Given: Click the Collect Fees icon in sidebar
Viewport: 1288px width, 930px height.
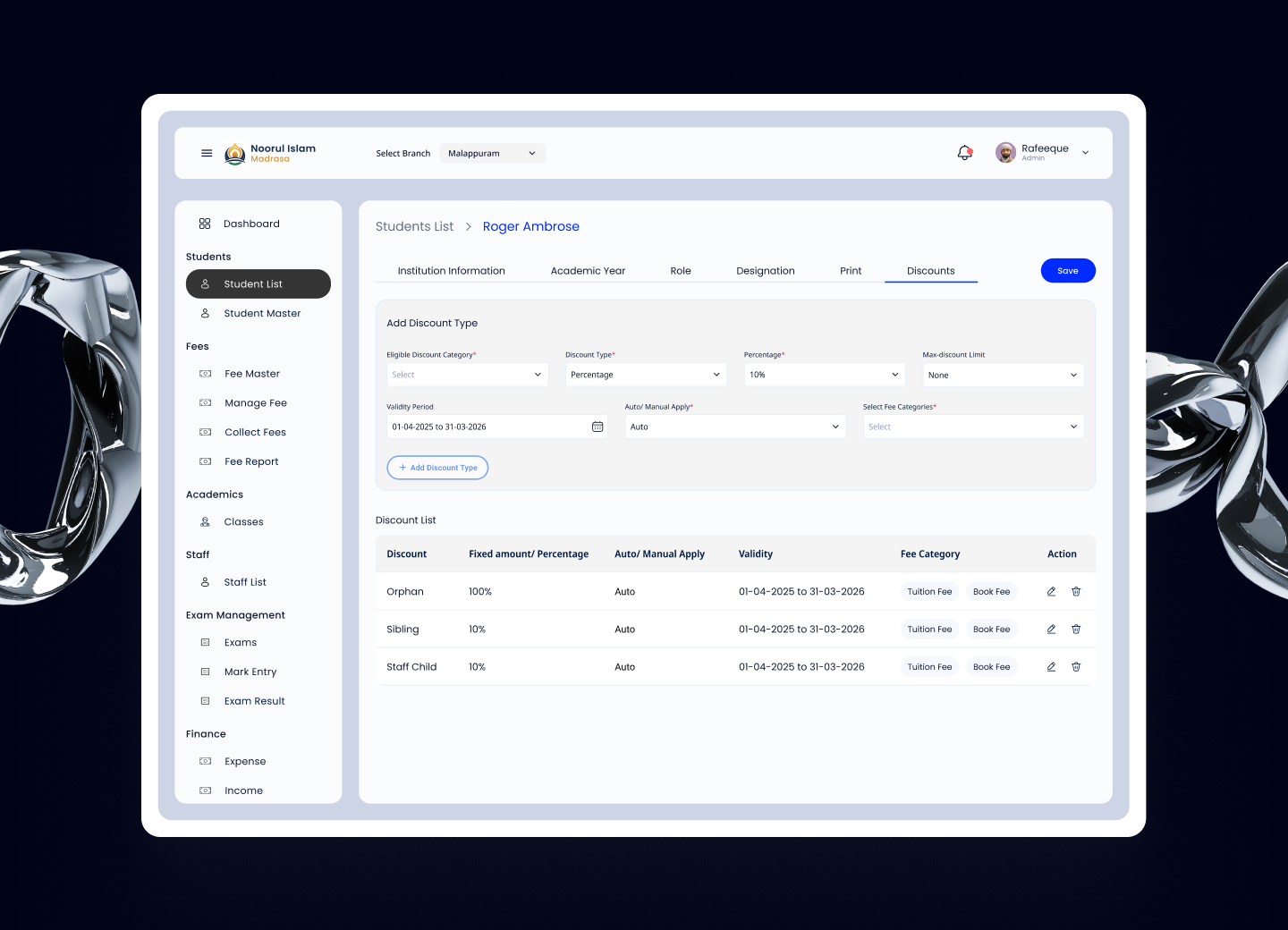Looking at the screenshot, I should click(x=205, y=432).
